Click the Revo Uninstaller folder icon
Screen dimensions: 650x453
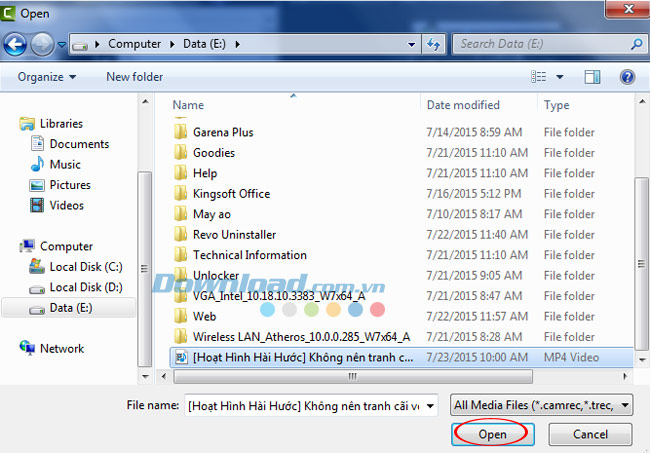[180, 235]
